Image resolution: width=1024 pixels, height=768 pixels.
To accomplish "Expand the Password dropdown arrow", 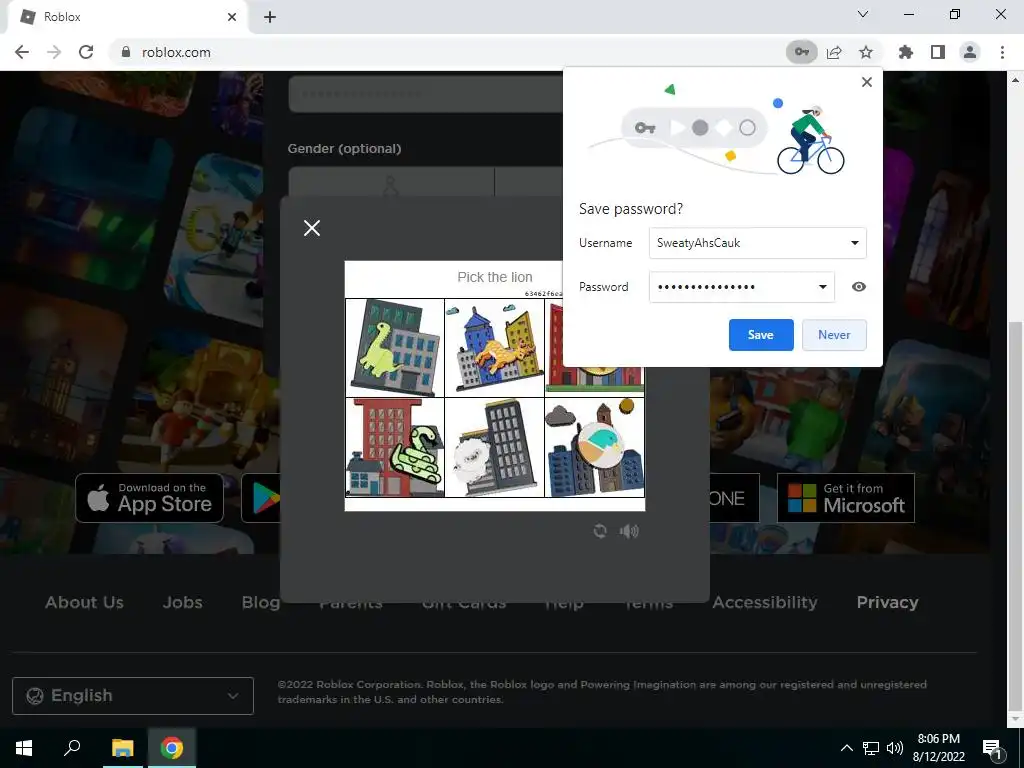I will [x=822, y=287].
